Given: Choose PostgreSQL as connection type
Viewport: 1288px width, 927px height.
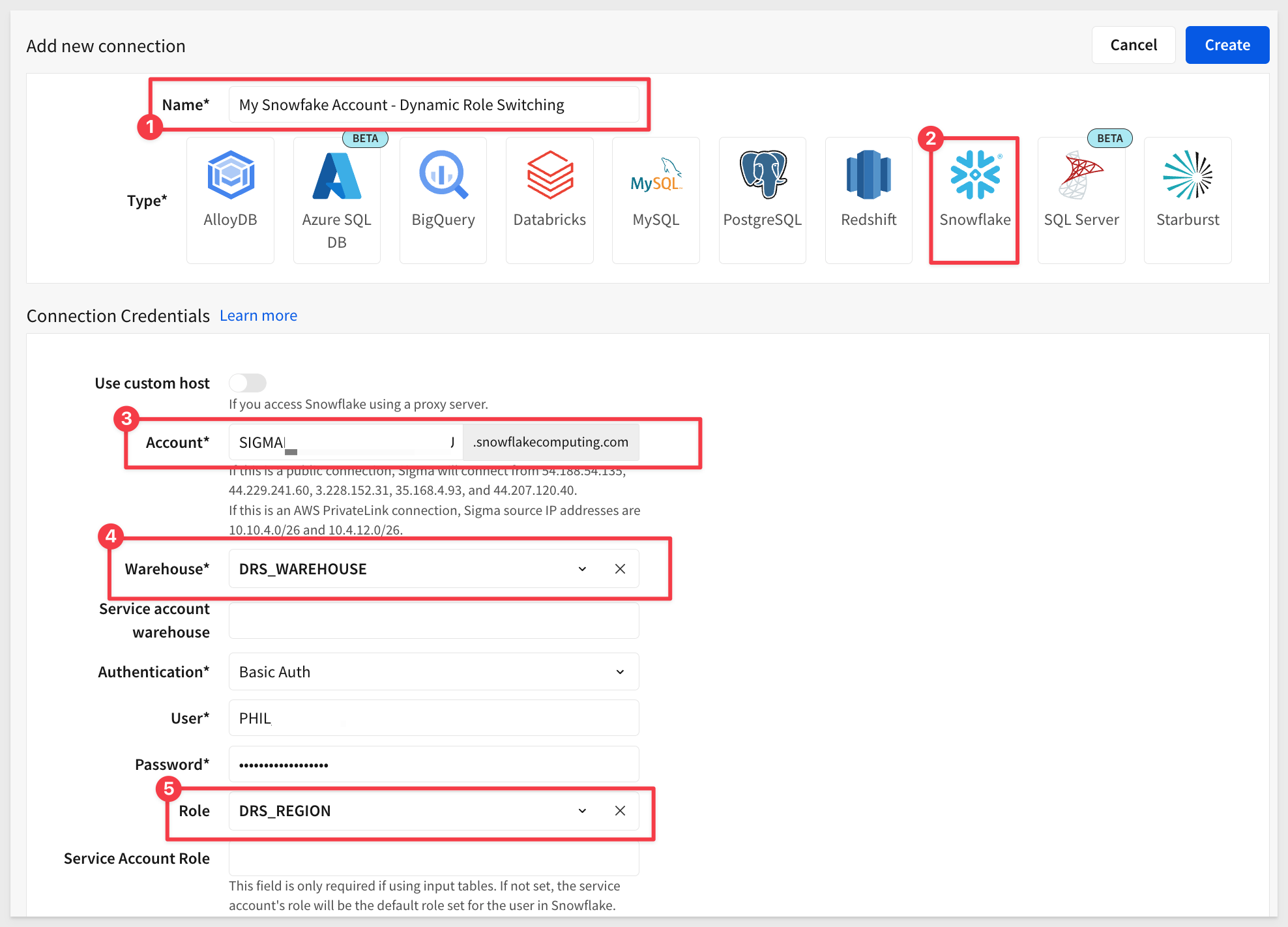Looking at the screenshot, I should coord(763,200).
